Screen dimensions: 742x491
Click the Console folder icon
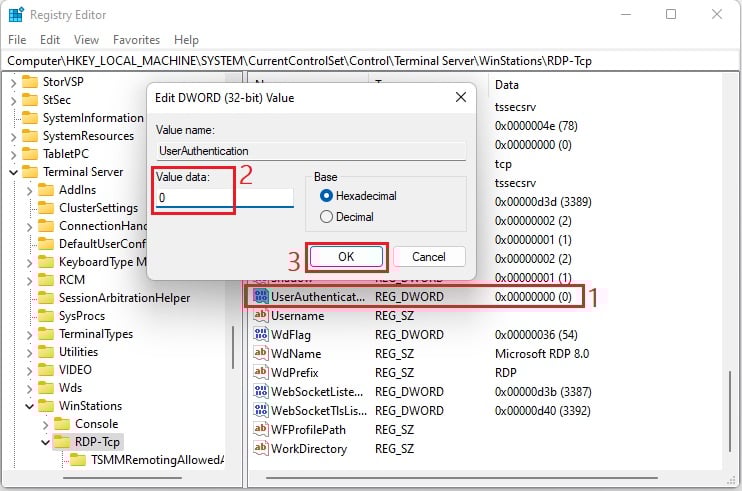(x=62, y=423)
